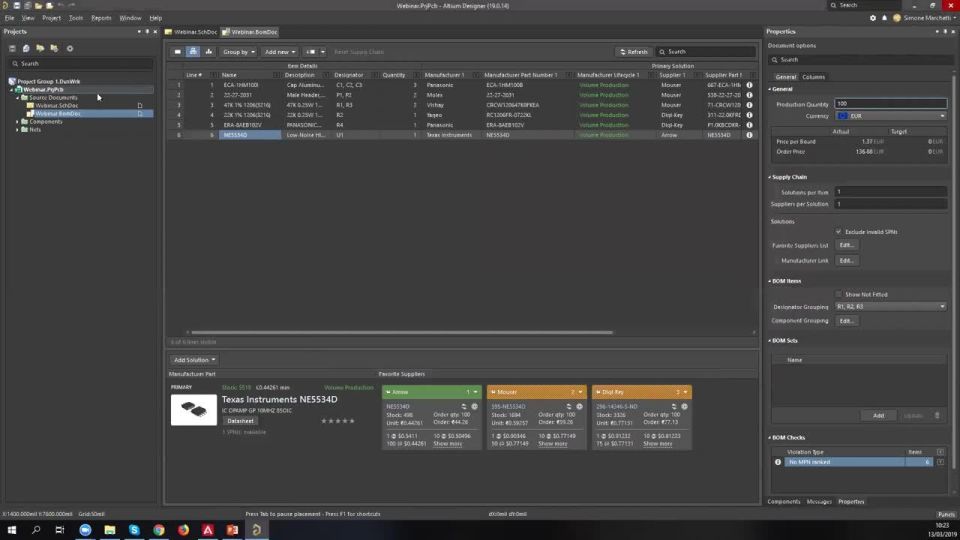960x540 pixels.
Task: Switch to Webinar.SchDoc tab
Action: click(x=192, y=32)
